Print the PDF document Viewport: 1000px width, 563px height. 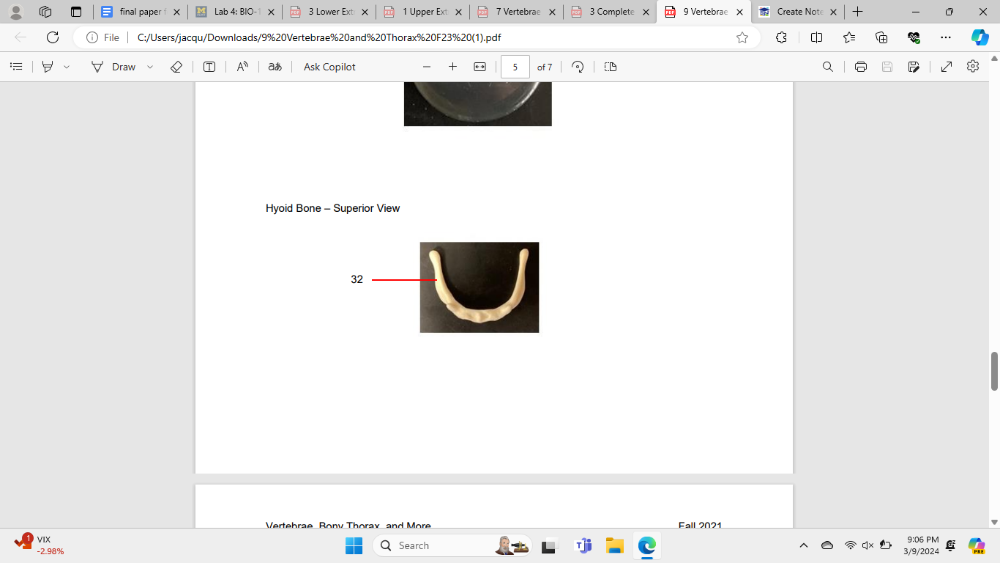[860, 67]
